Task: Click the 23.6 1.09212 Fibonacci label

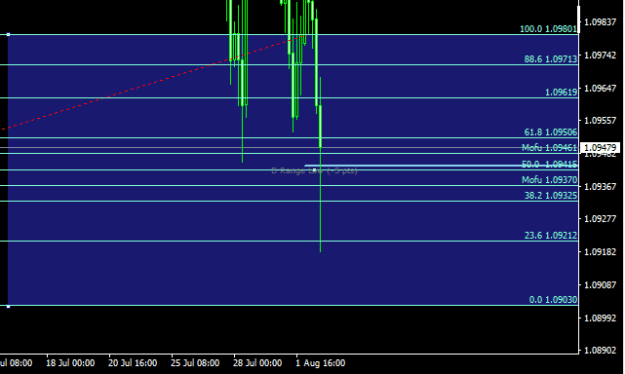Action: 550,235
